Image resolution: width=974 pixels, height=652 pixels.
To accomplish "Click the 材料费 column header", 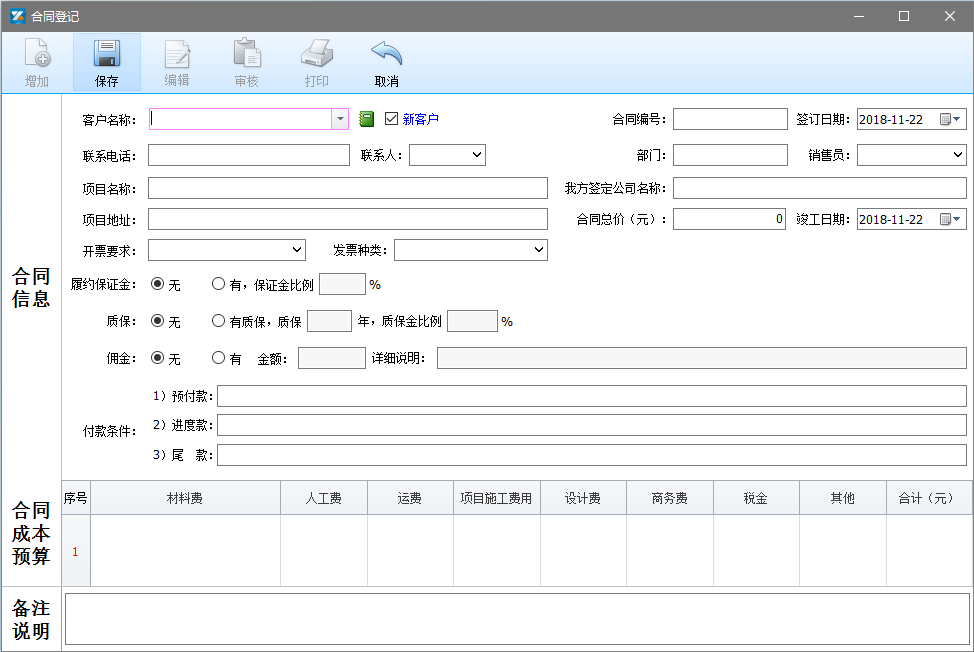I will pyautogui.click(x=185, y=498).
